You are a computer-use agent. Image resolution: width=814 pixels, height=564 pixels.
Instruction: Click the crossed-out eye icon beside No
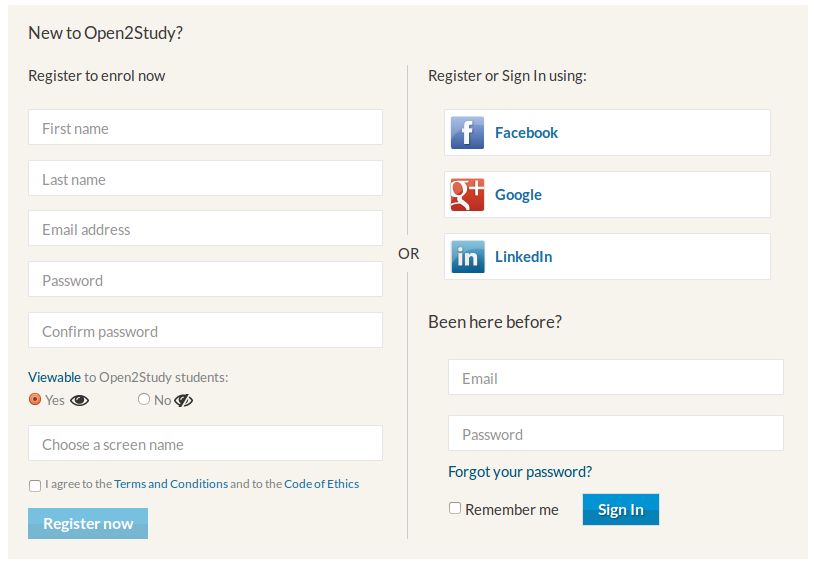[183, 400]
